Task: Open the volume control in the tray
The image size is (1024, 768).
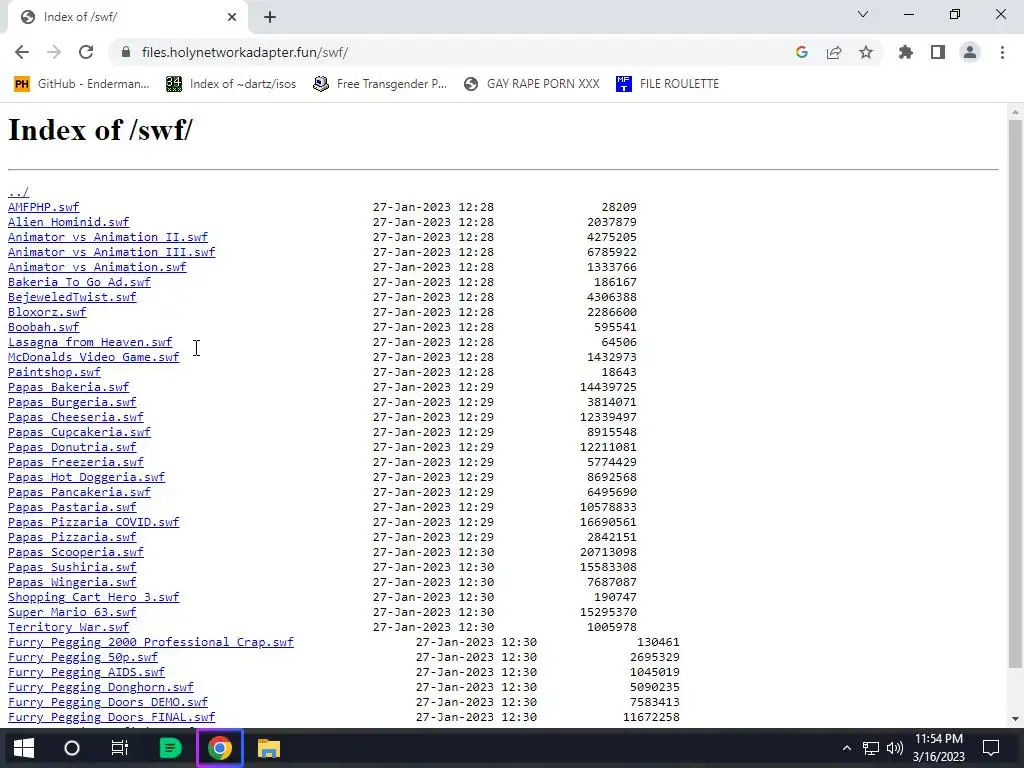Action: pos(895,748)
